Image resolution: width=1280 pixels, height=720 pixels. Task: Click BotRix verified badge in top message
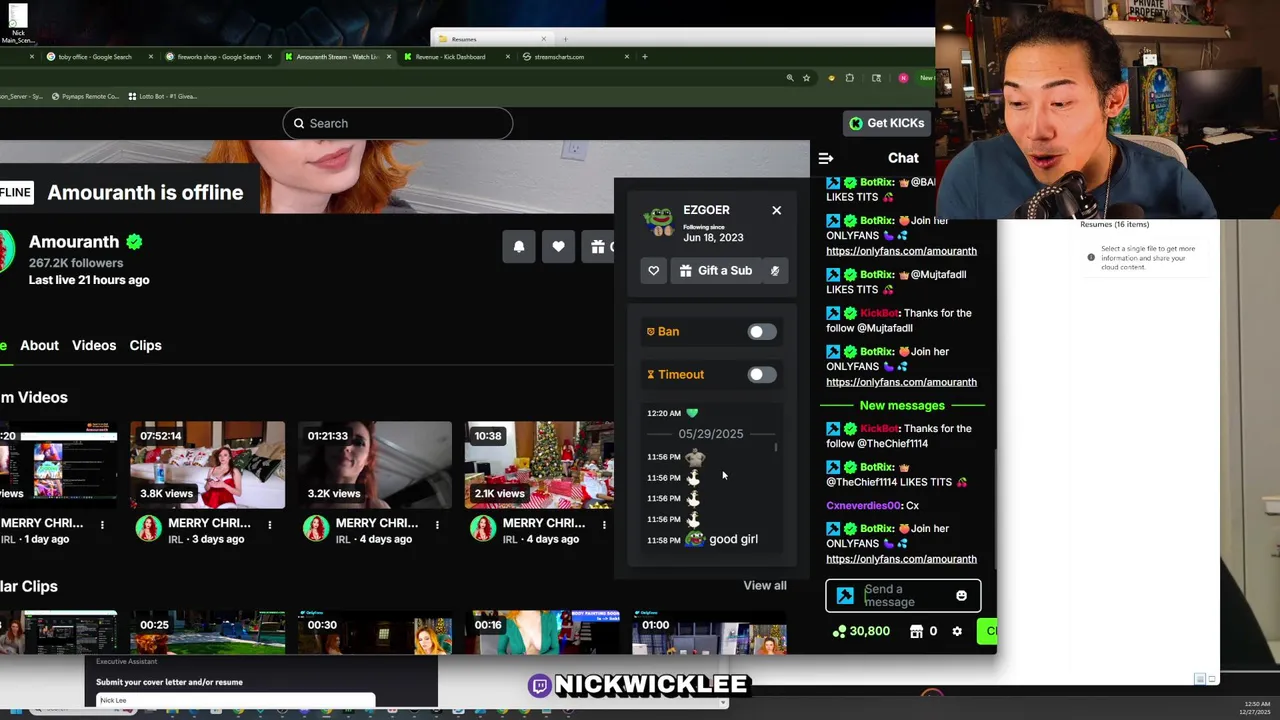tap(850, 183)
